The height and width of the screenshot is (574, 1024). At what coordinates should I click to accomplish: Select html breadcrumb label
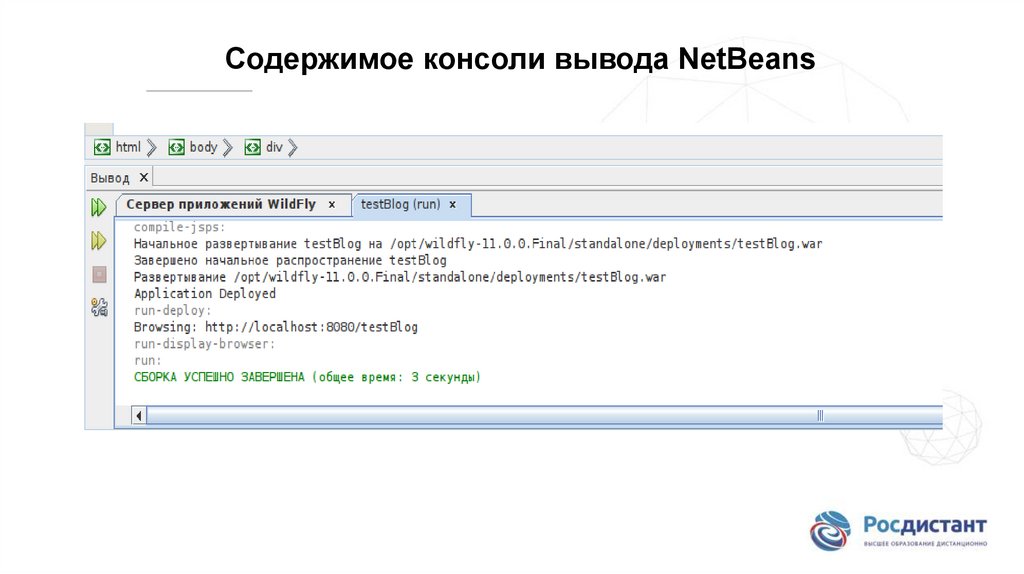click(128, 147)
